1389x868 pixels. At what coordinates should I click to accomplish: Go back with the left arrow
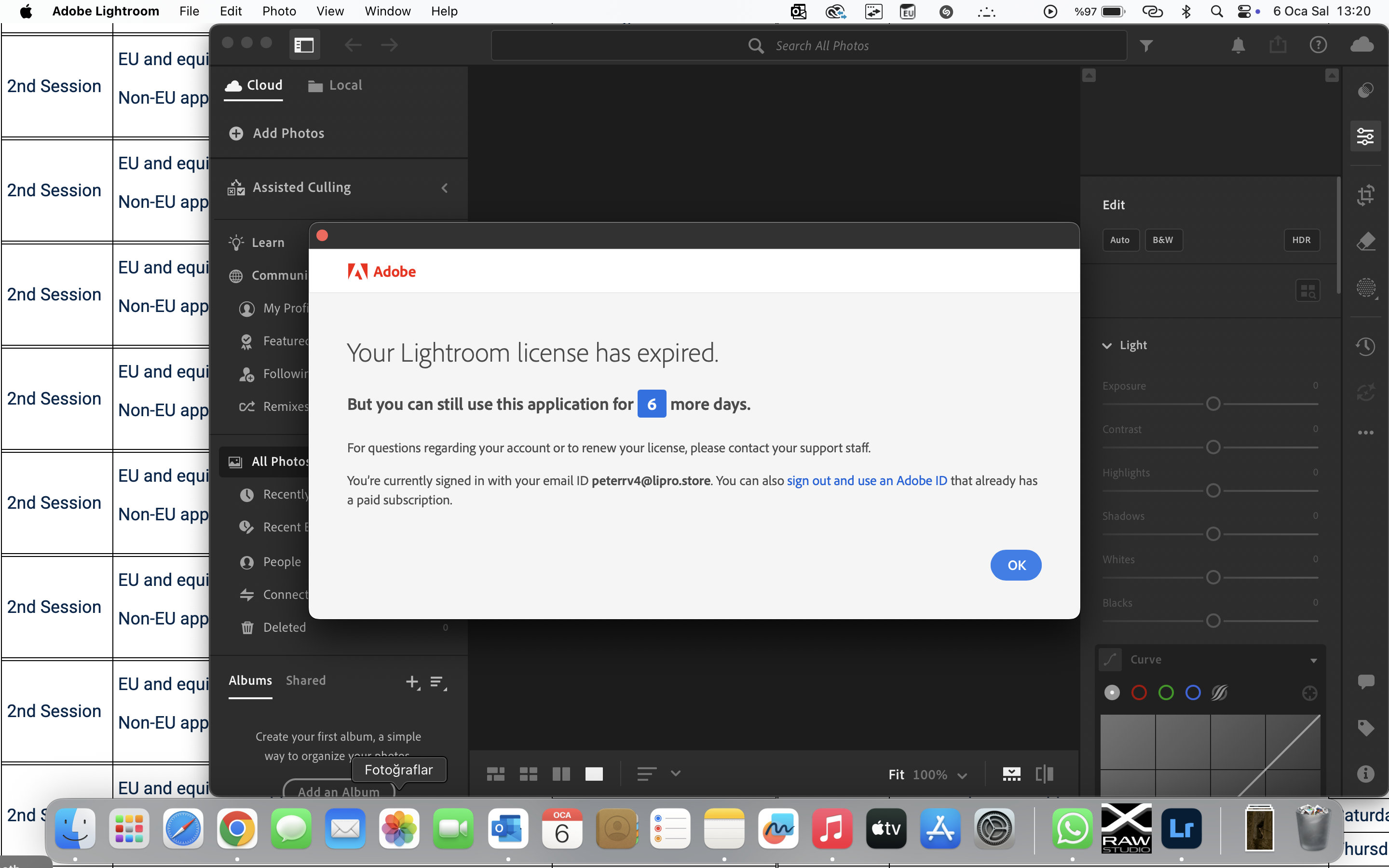coord(353,45)
